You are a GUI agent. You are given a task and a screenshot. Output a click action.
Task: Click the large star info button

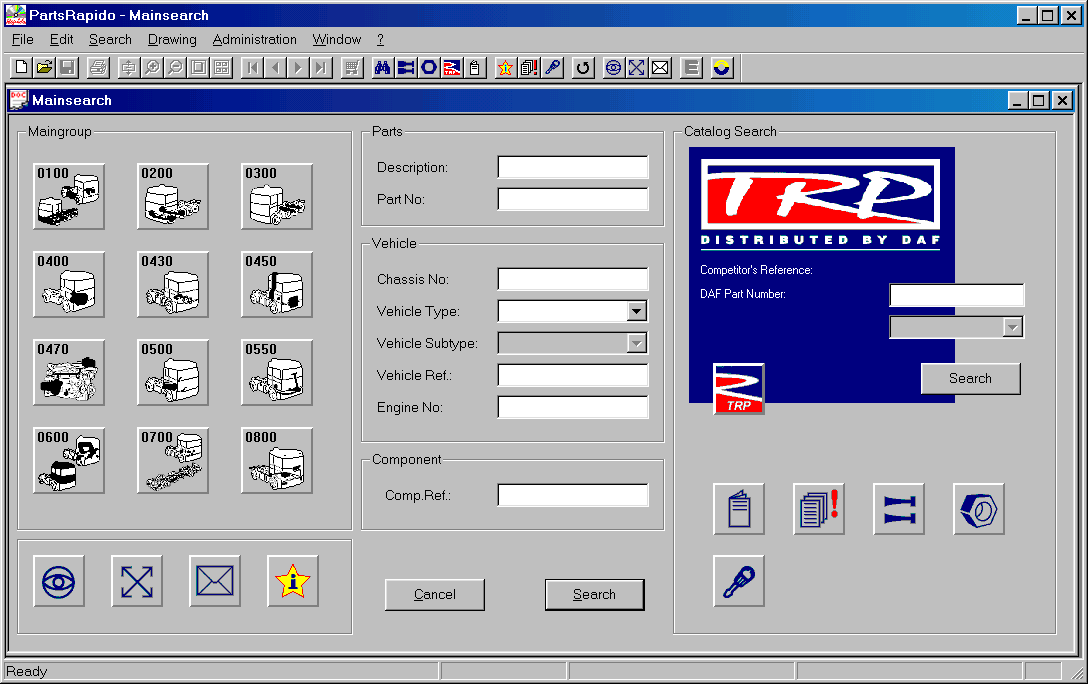point(293,581)
